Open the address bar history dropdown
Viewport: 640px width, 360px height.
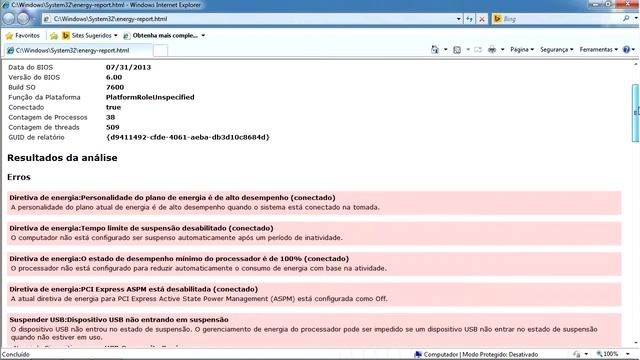click(x=458, y=19)
